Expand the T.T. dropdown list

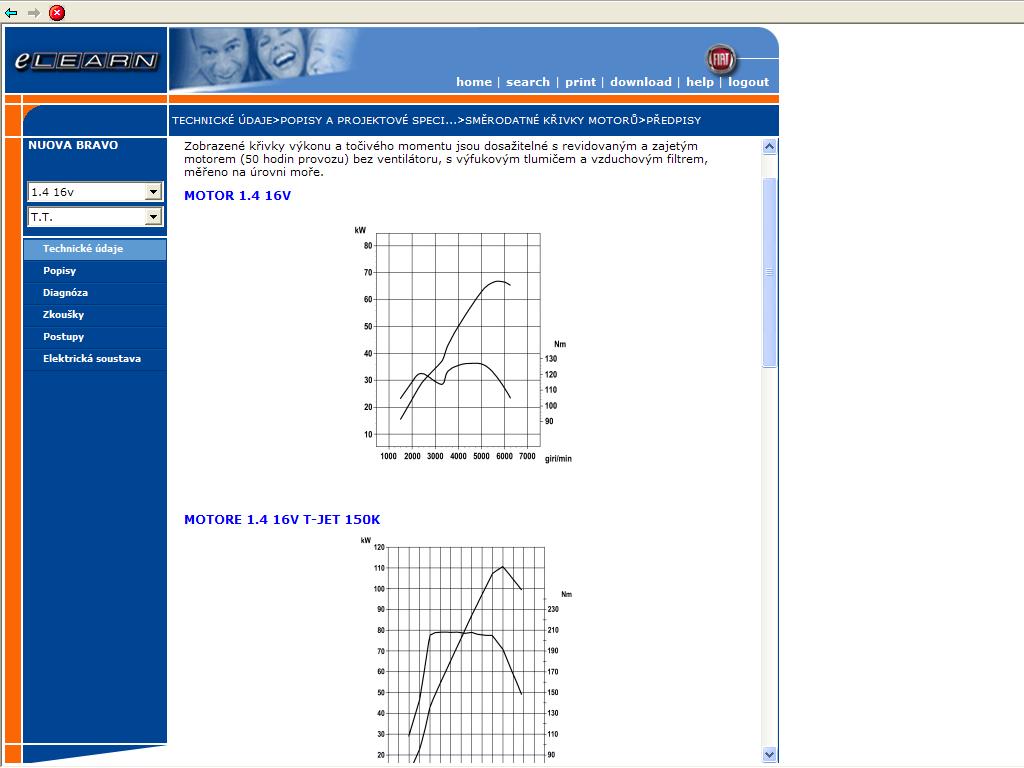[x=153, y=217]
